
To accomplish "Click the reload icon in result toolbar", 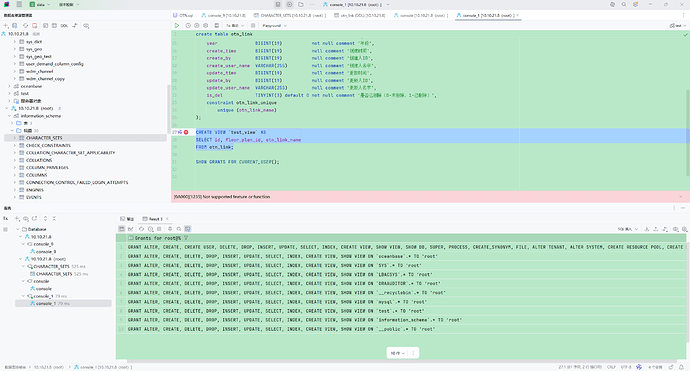I will (141, 229).
